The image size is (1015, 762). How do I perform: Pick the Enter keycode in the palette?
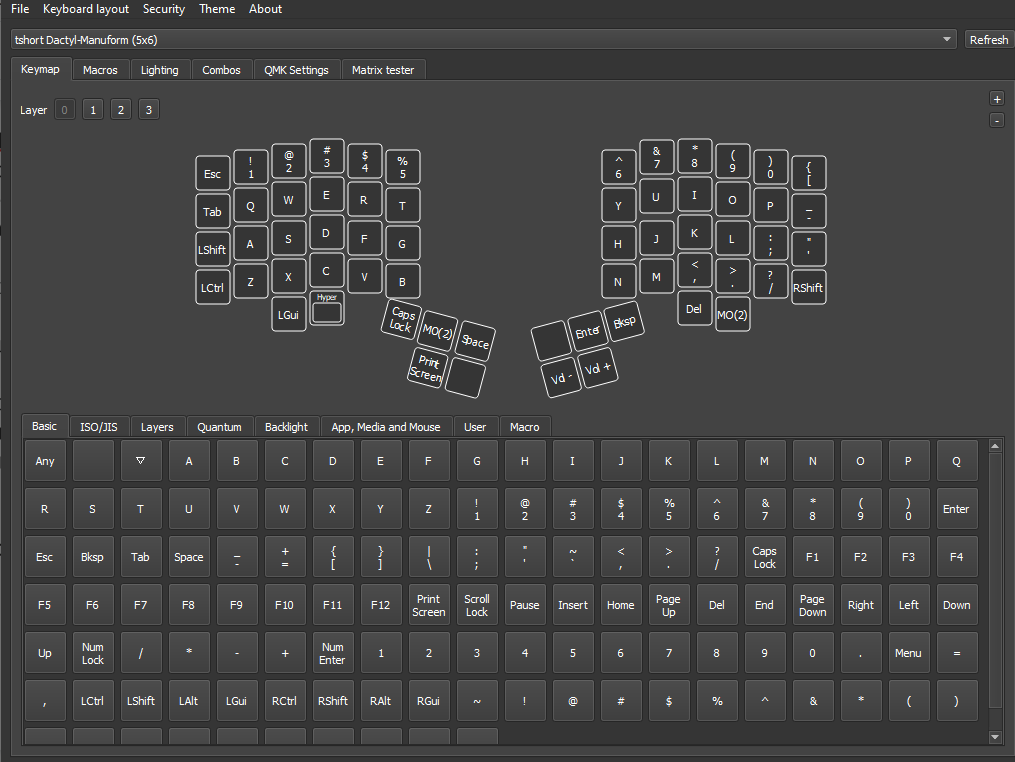pos(956,509)
